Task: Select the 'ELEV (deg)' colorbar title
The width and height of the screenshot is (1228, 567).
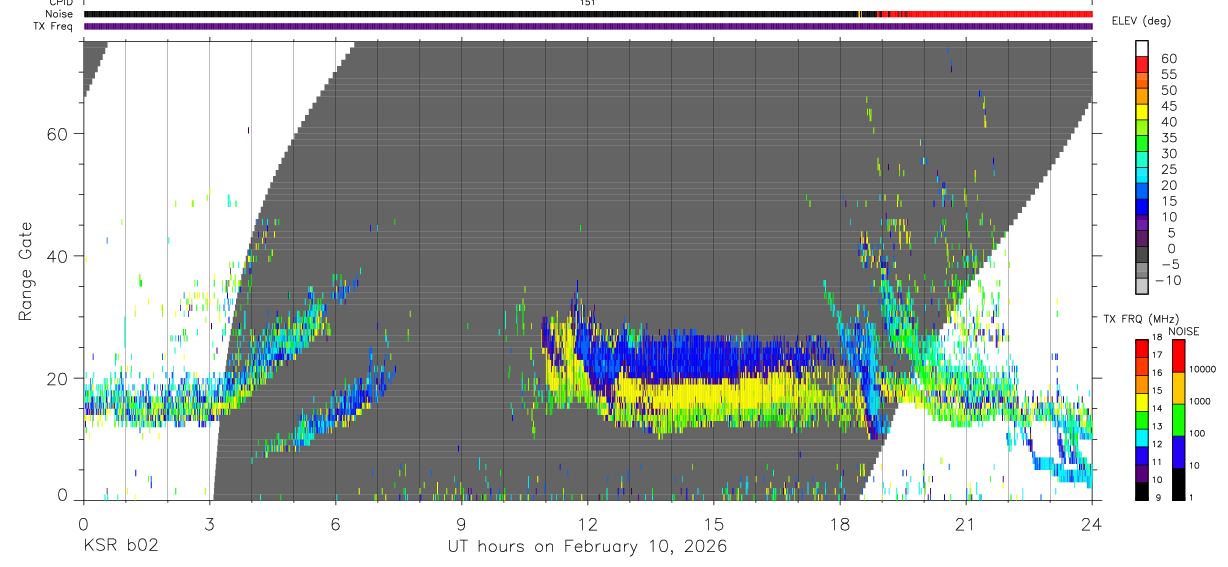Action: (x=1141, y=21)
